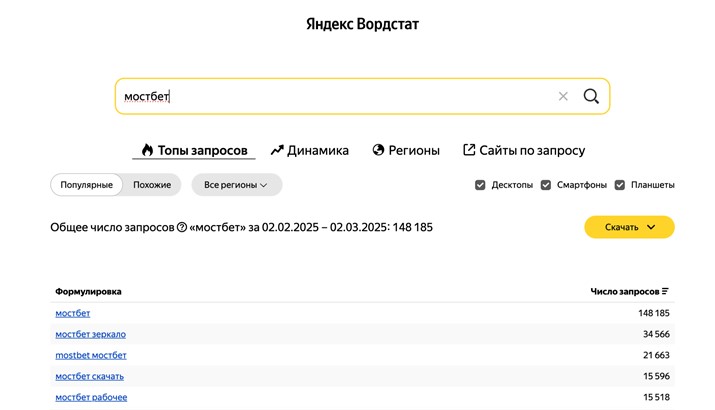
Task: Open the мостбет query link
Action: coord(73,313)
